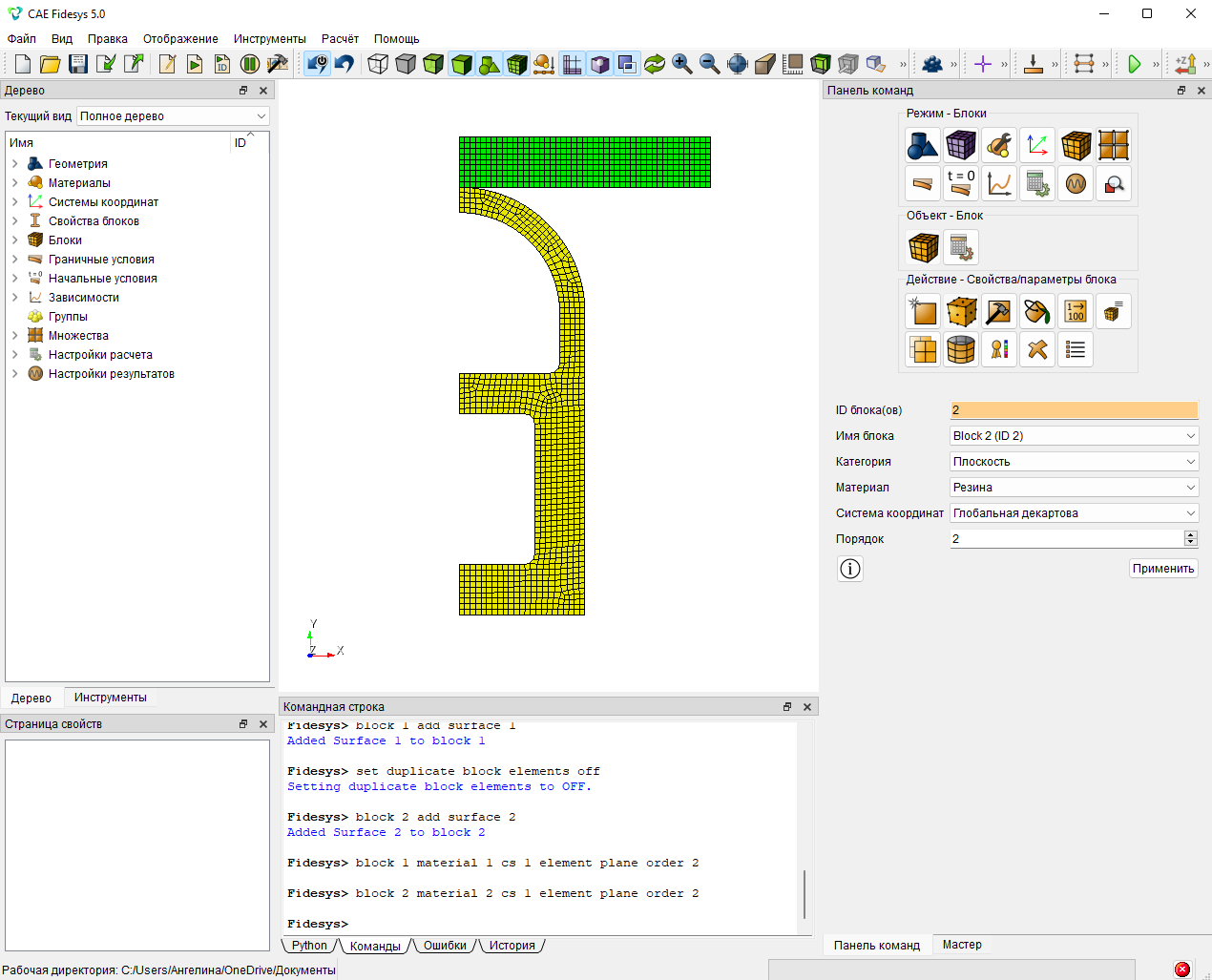This screenshot has width=1212, height=980.
Task: Switch to the Python tab
Action: tap(309, 946)
